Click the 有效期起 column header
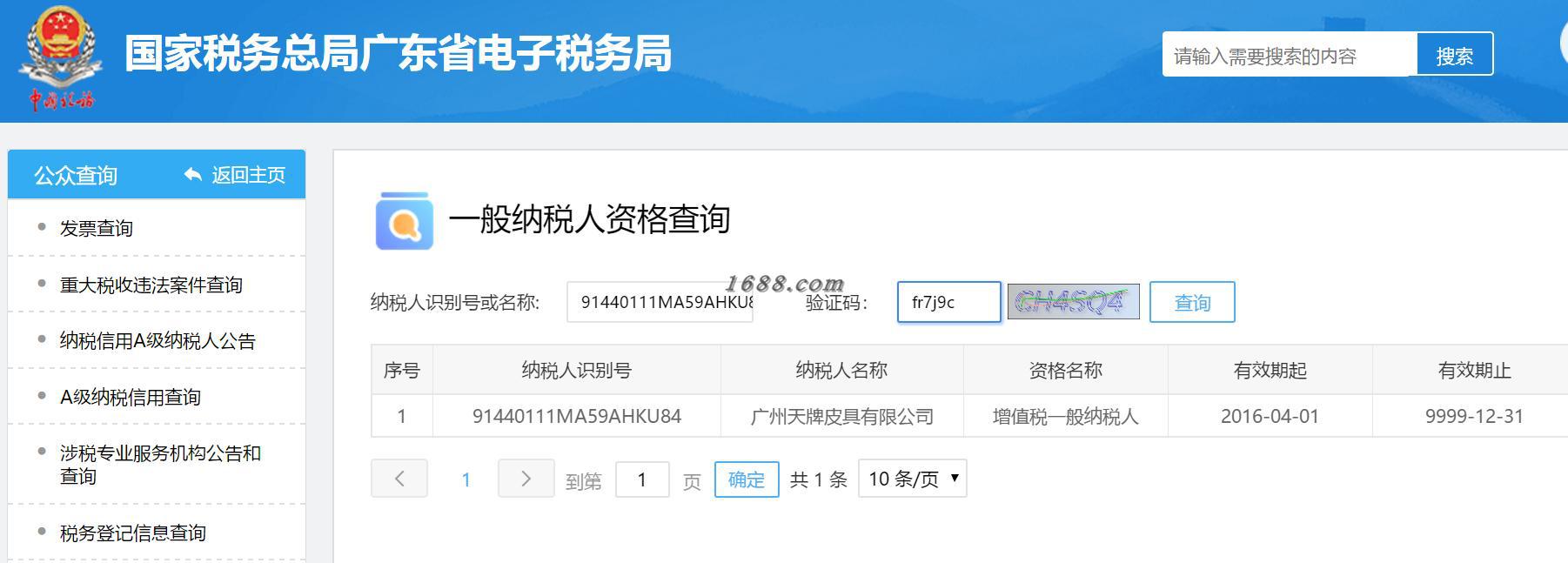This screenshot has height=563, width=1568. (x=1270, y=370)
